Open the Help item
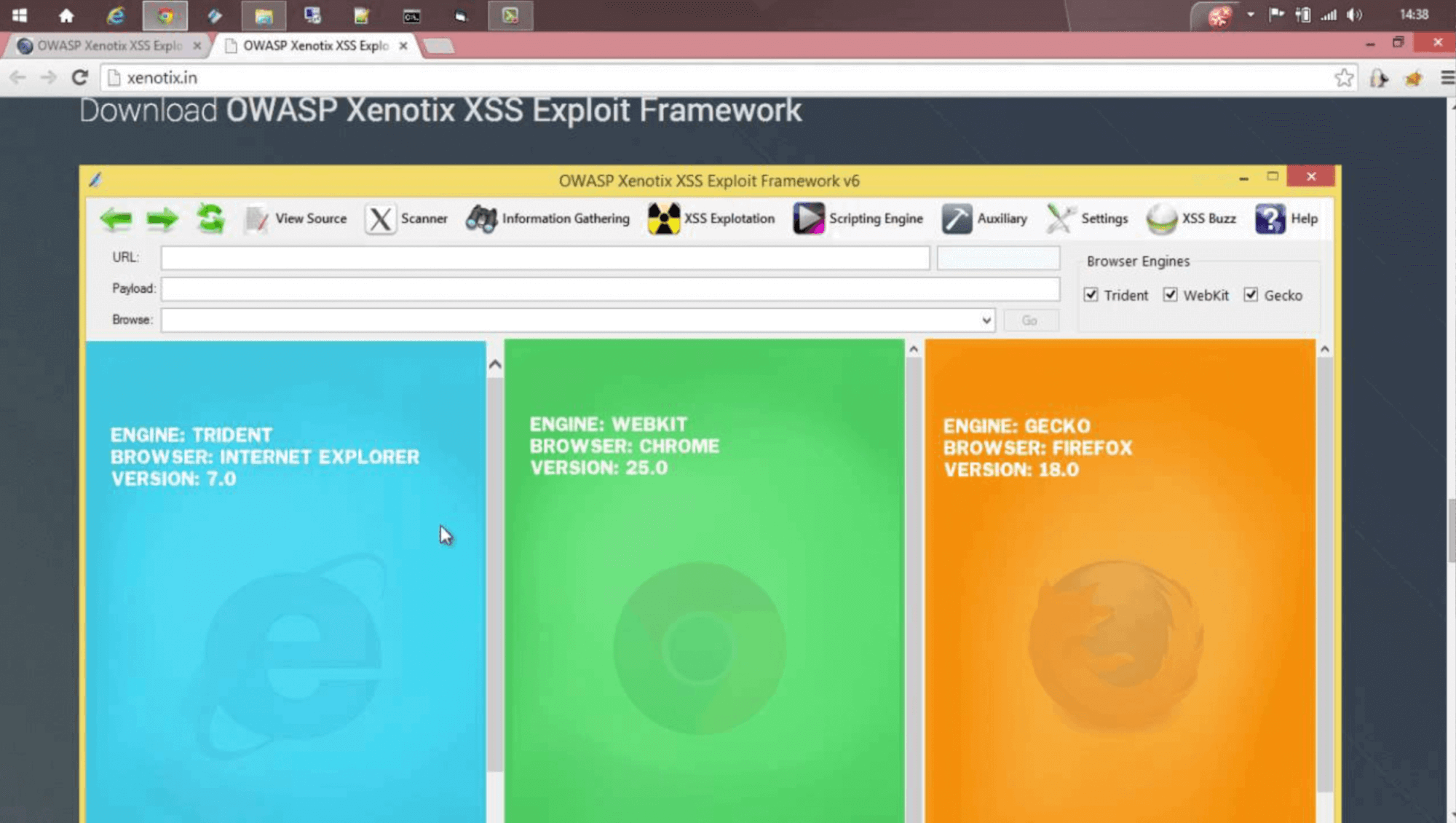Viewport: 1456px width, 823px height. tap(1286, 218)
